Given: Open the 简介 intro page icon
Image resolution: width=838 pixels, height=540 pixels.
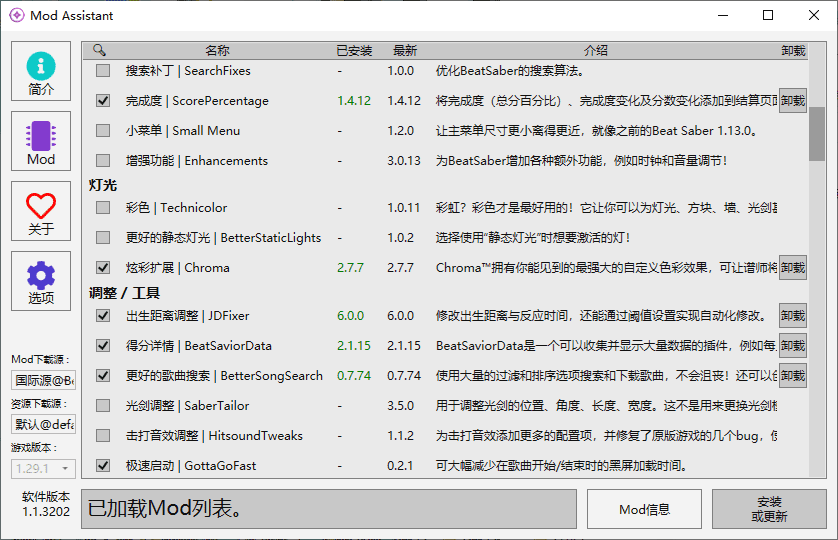Looking at the screenshot, I should 41,71.
